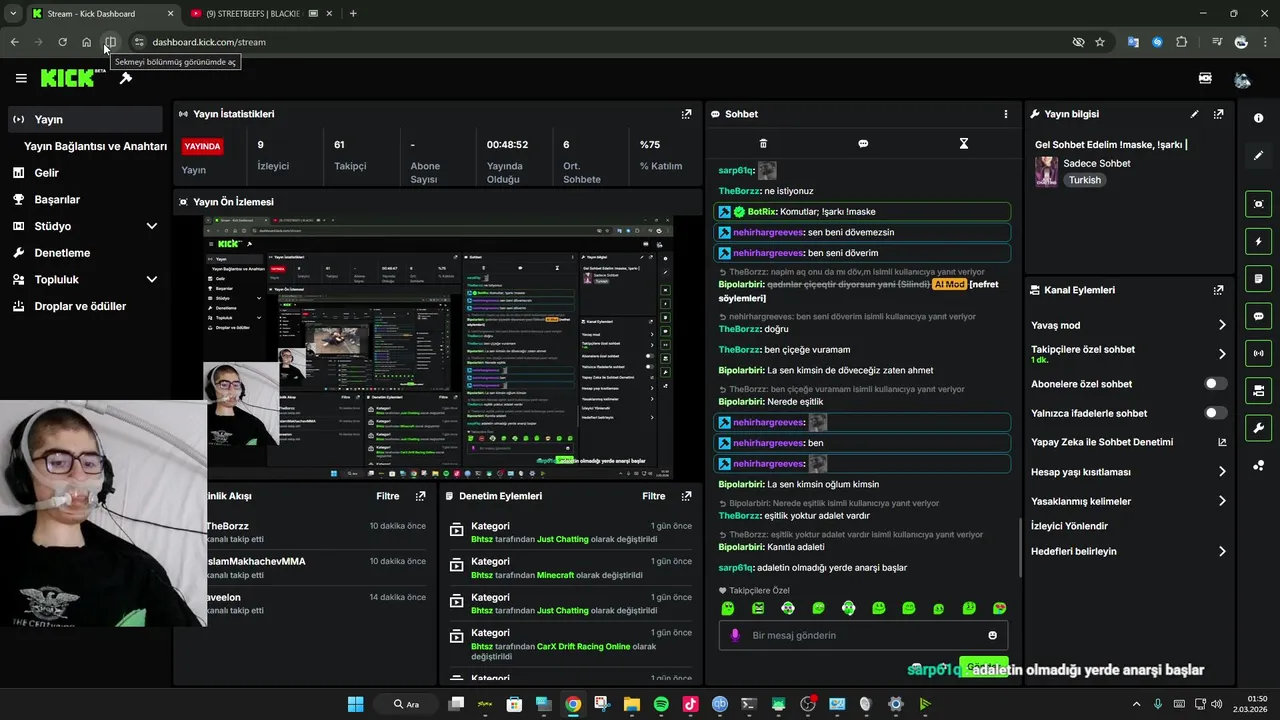This screenshot has height=720, width=1280.
Task: Click the box icon next to avatar
Action: [x=1205, y=78]
